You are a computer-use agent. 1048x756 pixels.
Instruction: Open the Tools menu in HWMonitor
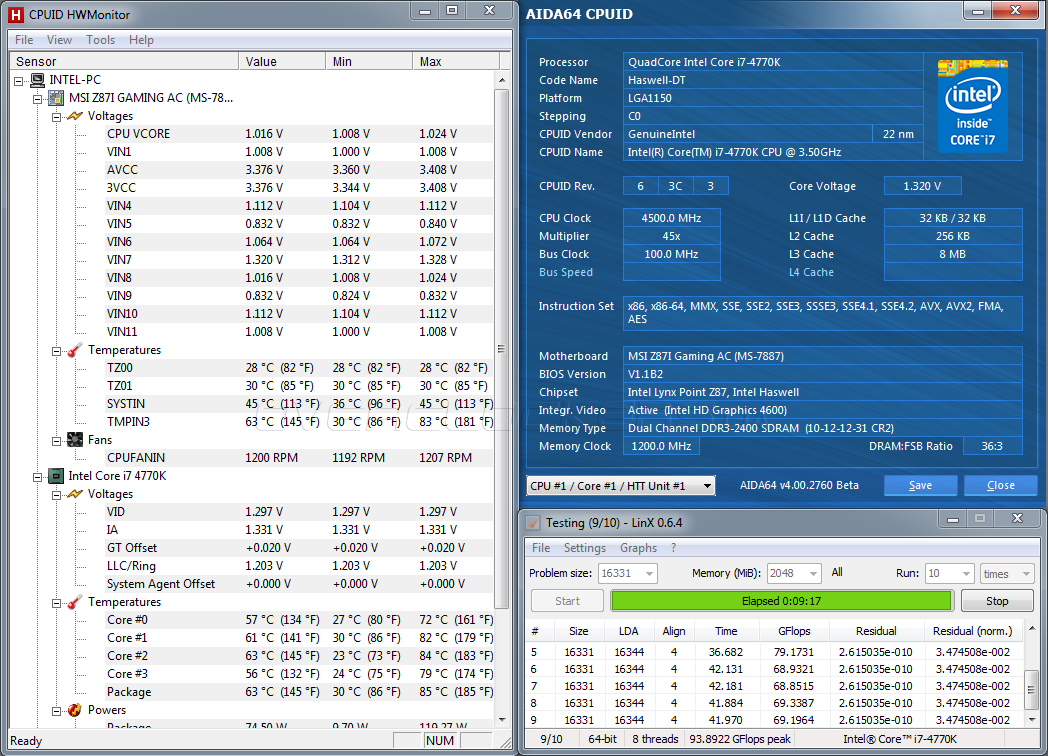point(100,40)
